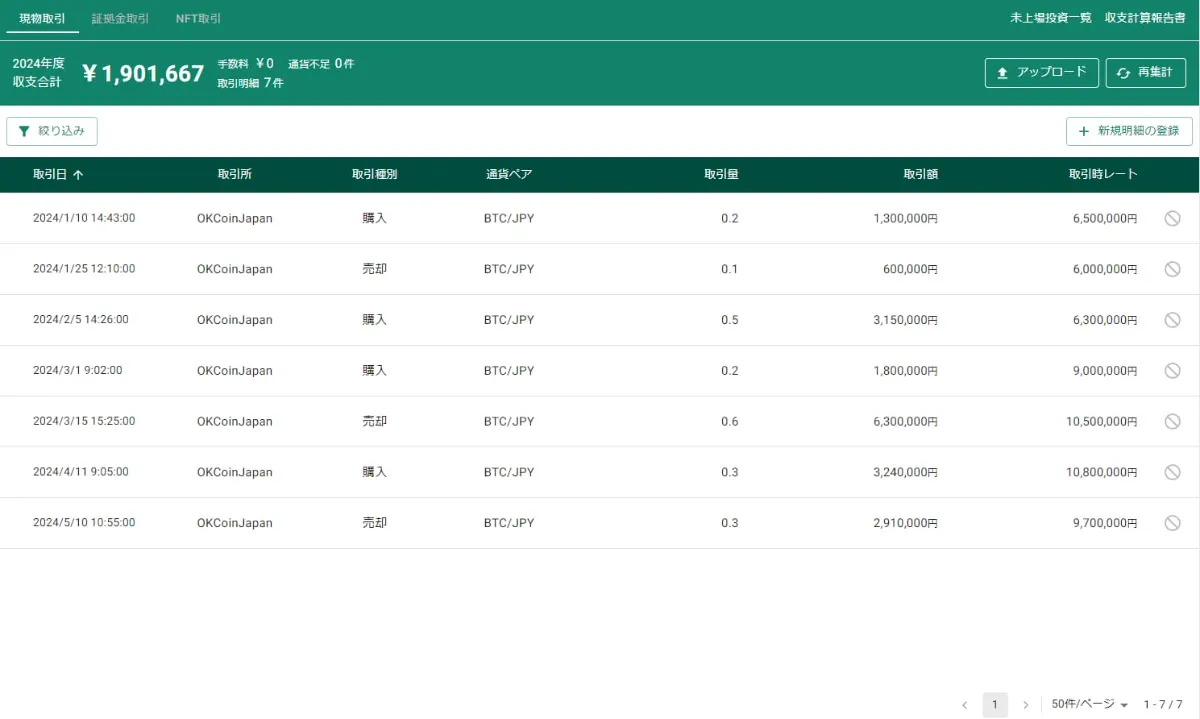Click the 取引所 column header
Viewport: 1200px width, 719px height.
234,174
